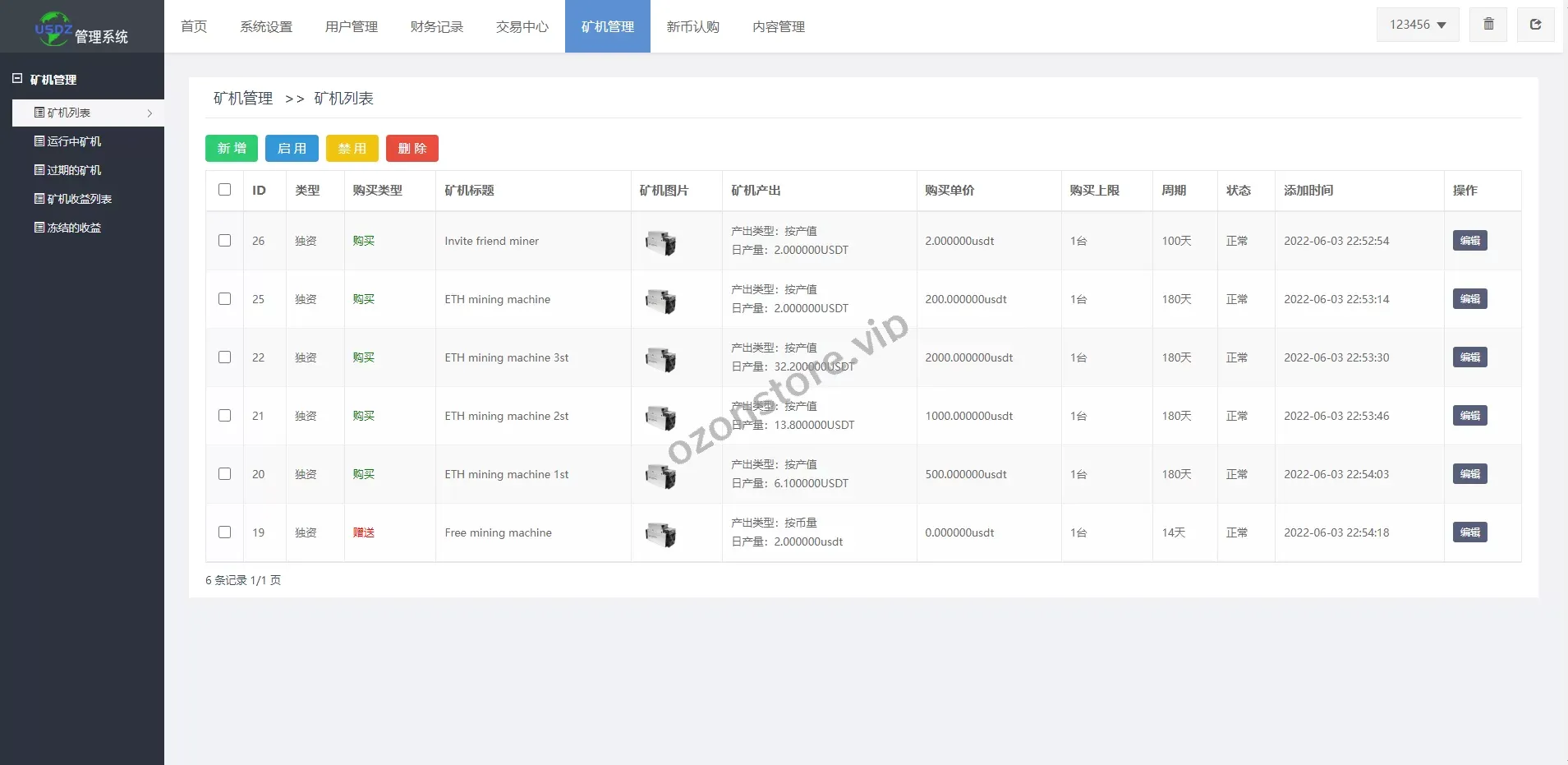This screenshot has width=1568, height=765.
Task: Click the green 新增 button
Action: click(x=231, y=148)
